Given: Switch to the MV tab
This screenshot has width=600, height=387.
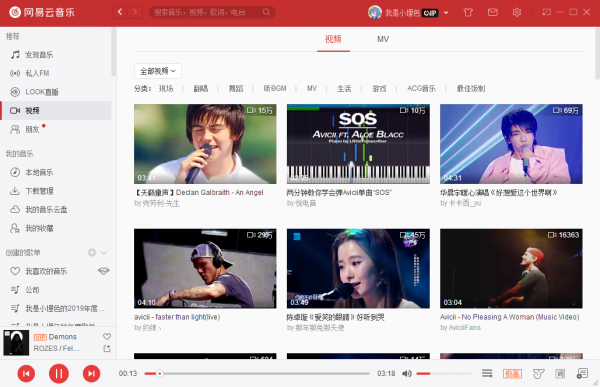Looking at the screenshot, I should click(383, 39).
